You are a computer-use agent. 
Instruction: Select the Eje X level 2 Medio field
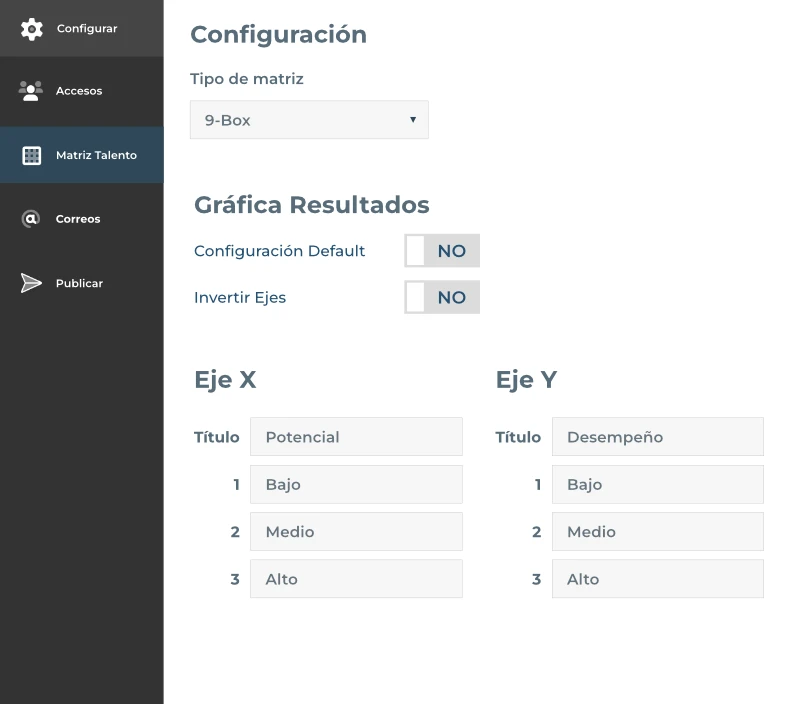[x=356, y=532]
